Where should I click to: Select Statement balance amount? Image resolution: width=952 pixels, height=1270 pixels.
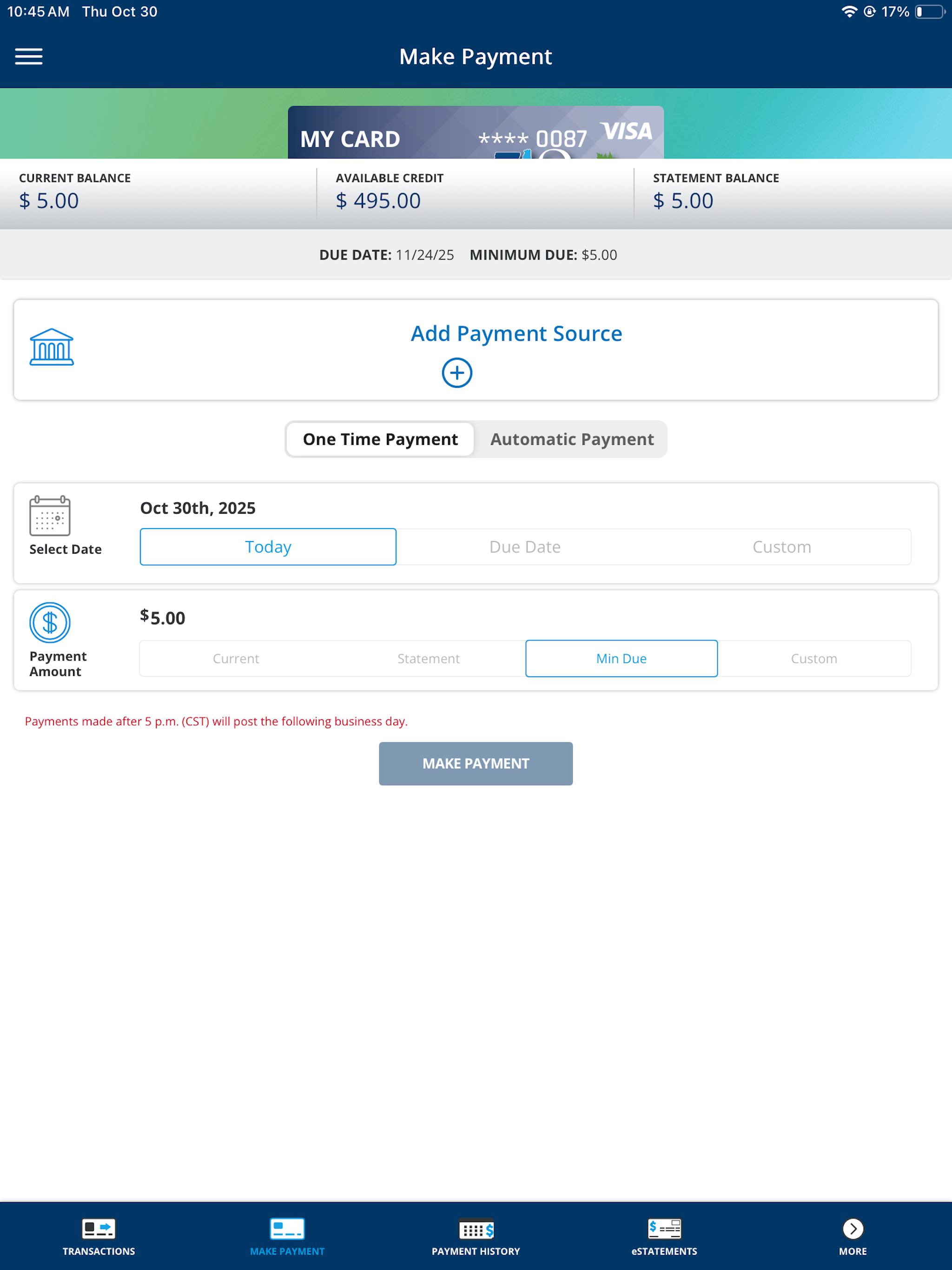(428, 659)
